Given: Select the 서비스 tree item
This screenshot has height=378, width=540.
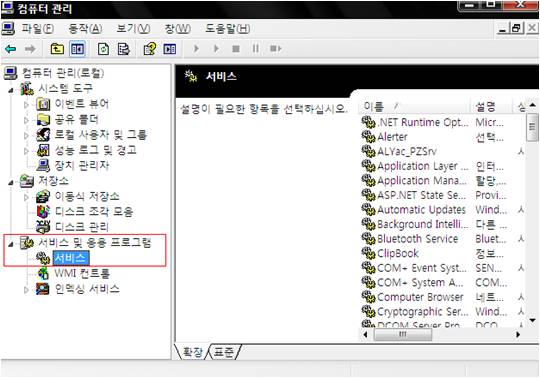Looking at the screenshot, I should tap(71, 258).
